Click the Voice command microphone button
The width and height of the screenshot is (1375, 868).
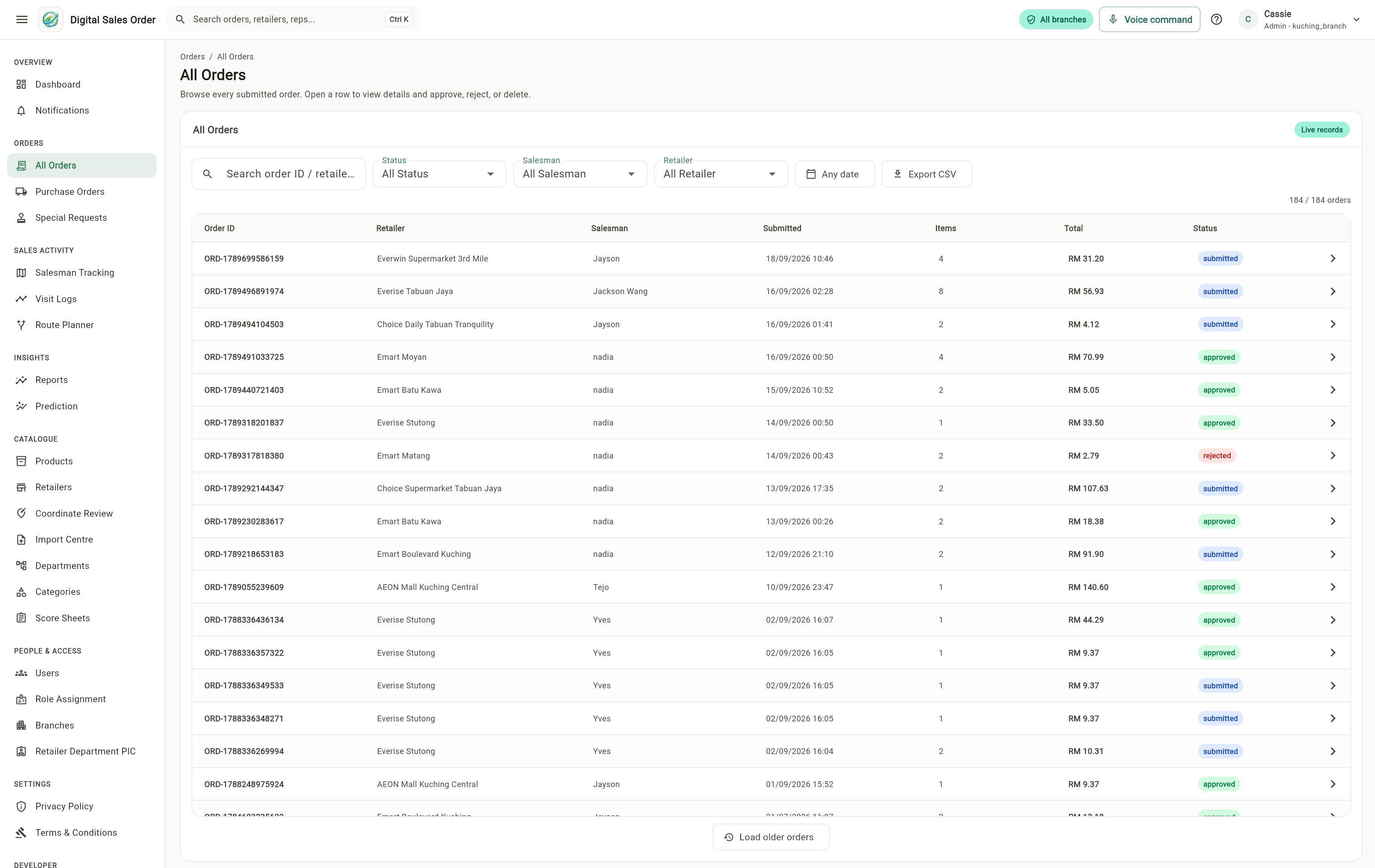[1149, 19]
